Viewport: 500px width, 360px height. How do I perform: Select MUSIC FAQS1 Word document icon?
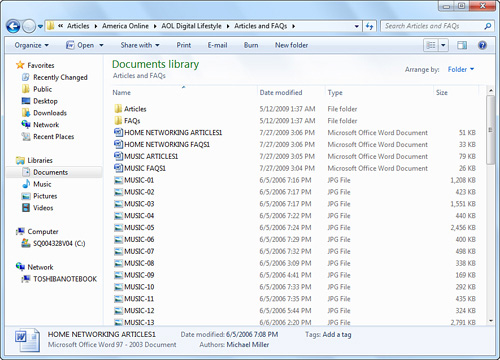pos(118,168)
